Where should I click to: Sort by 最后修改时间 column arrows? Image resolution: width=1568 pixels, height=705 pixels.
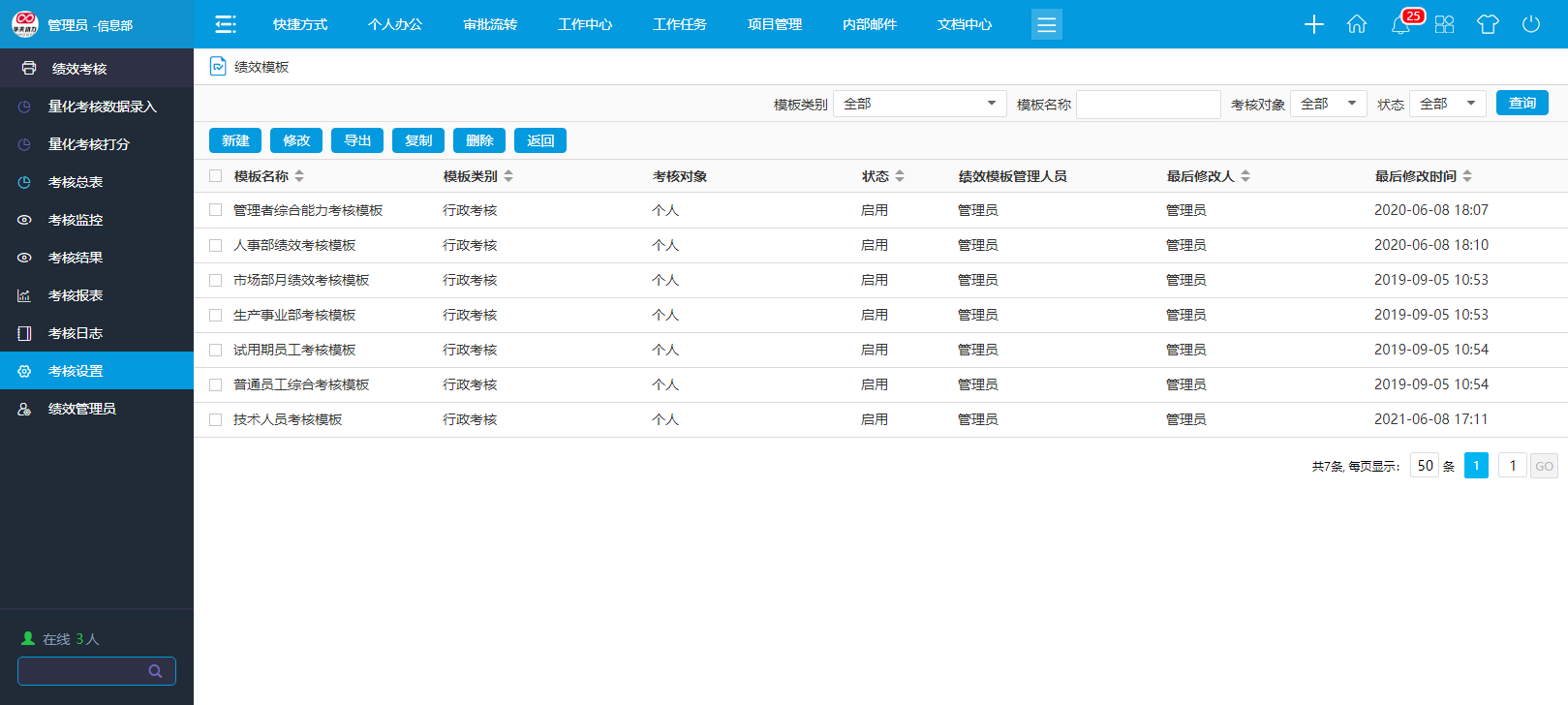(1467, 176)
